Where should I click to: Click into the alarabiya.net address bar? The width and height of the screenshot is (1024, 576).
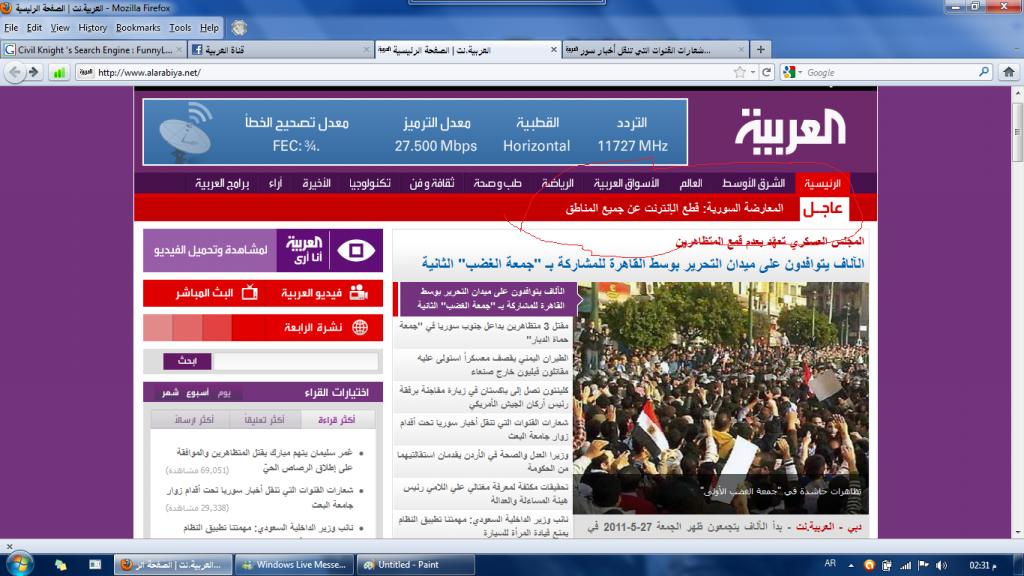point(400,72)
